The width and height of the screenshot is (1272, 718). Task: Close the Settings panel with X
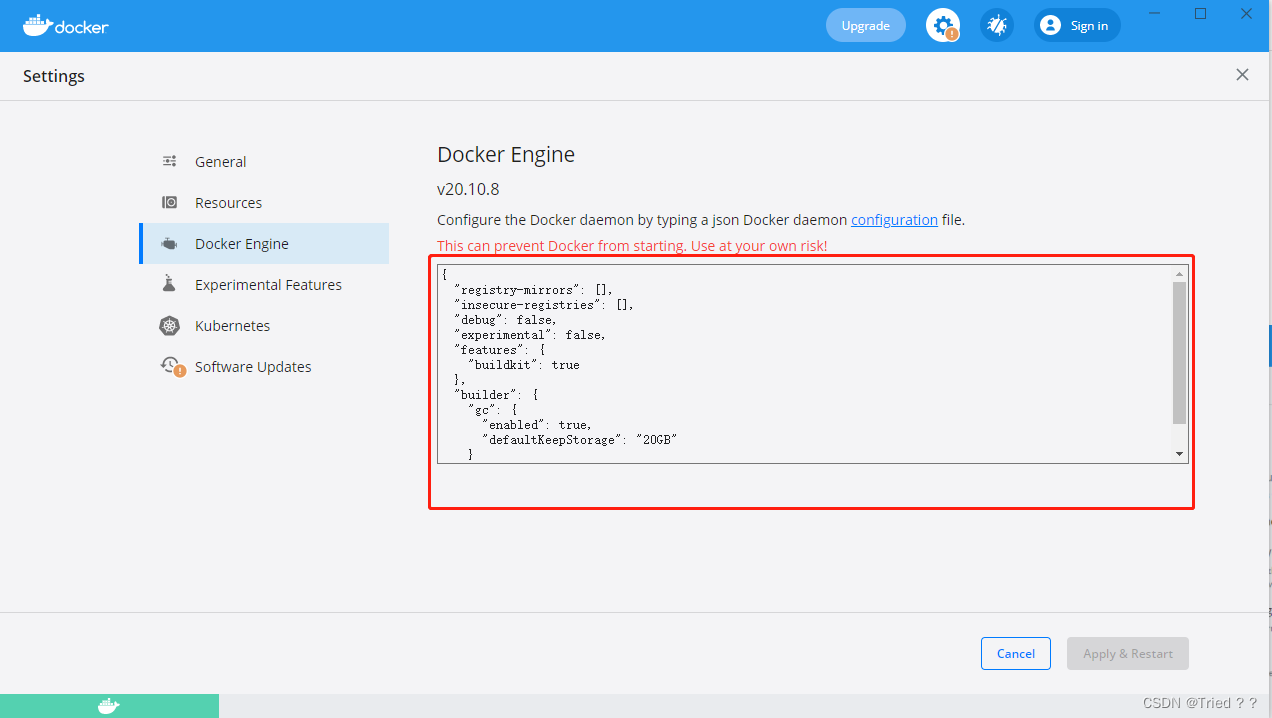point(1242,75)
